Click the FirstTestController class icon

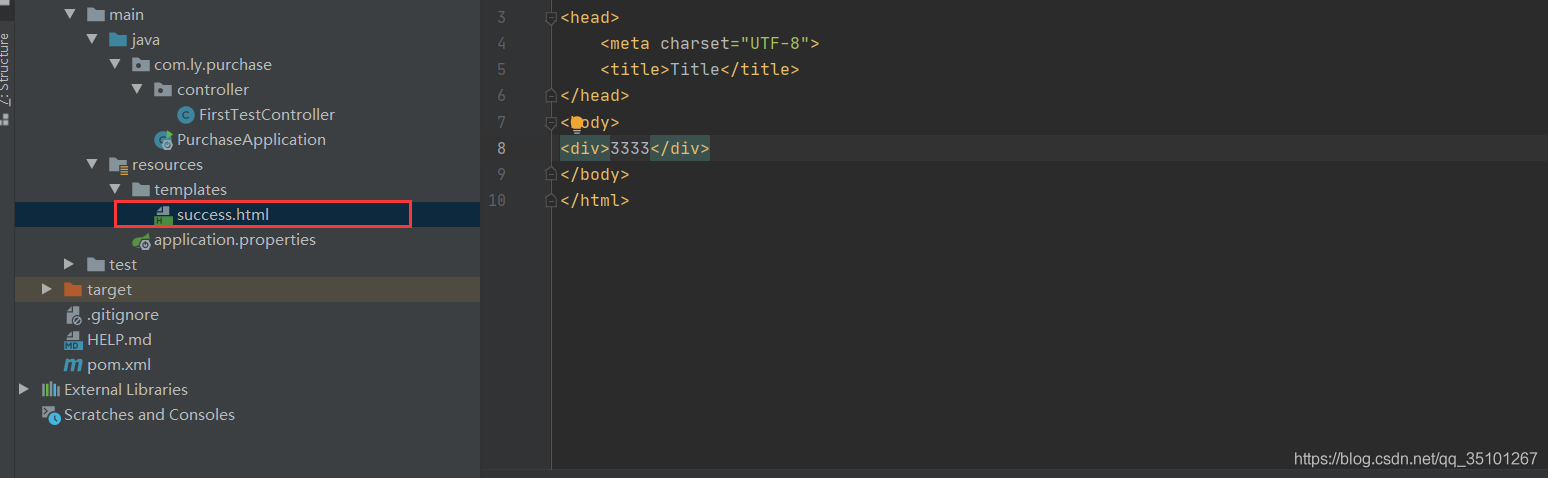pos(185,115)
